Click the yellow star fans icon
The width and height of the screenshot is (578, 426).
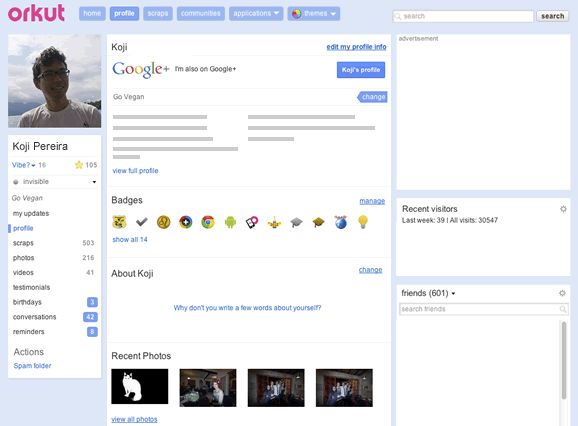(x=79, y=165)
